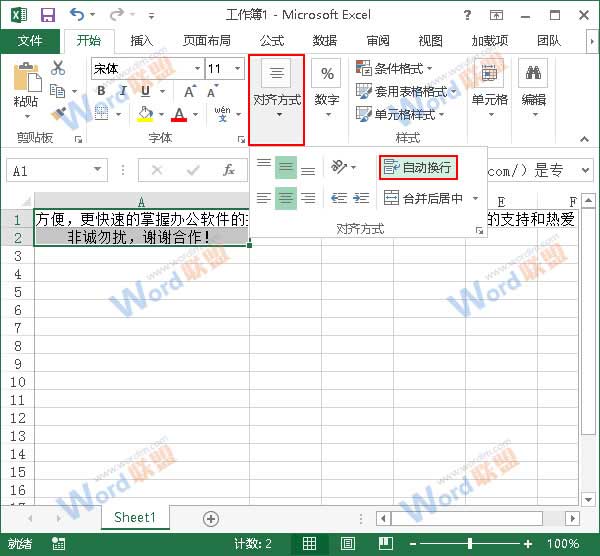Screen dimensions: 600x556
Task: Increase indent in alignment panel
Action: pos(361,198)
